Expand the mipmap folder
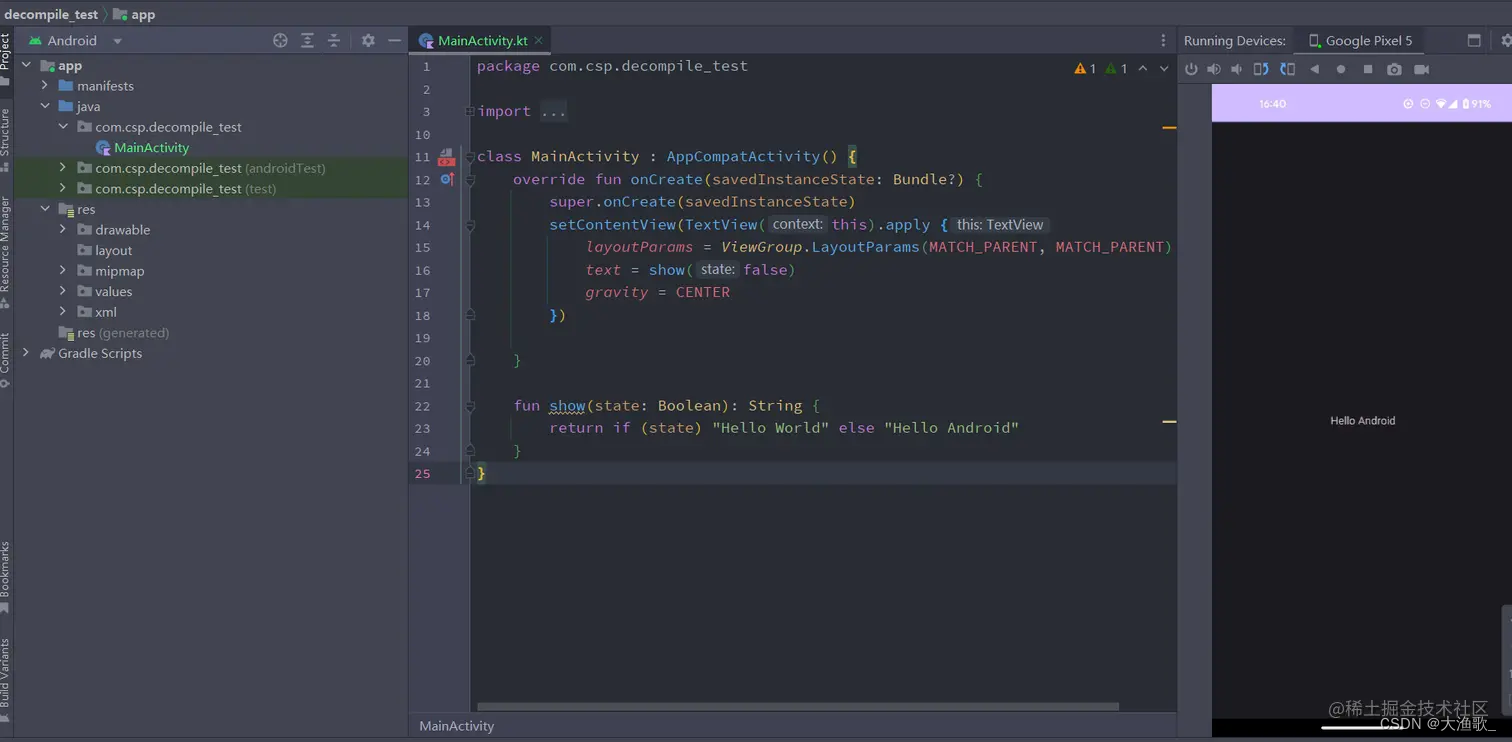Viewport: 1512px width, 742px height. (x=62, y=270)
